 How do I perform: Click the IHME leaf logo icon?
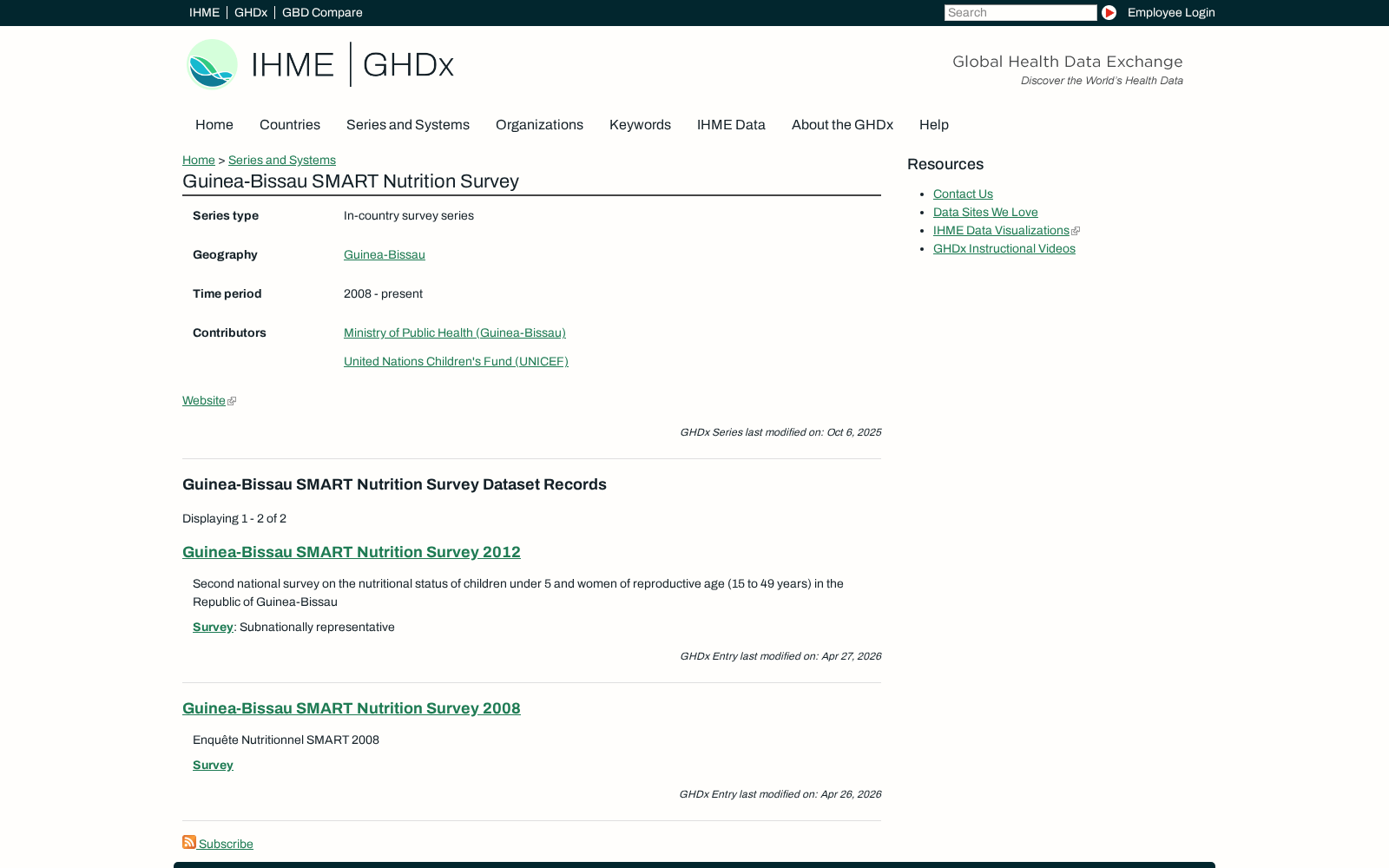click(x=212, y=64)
